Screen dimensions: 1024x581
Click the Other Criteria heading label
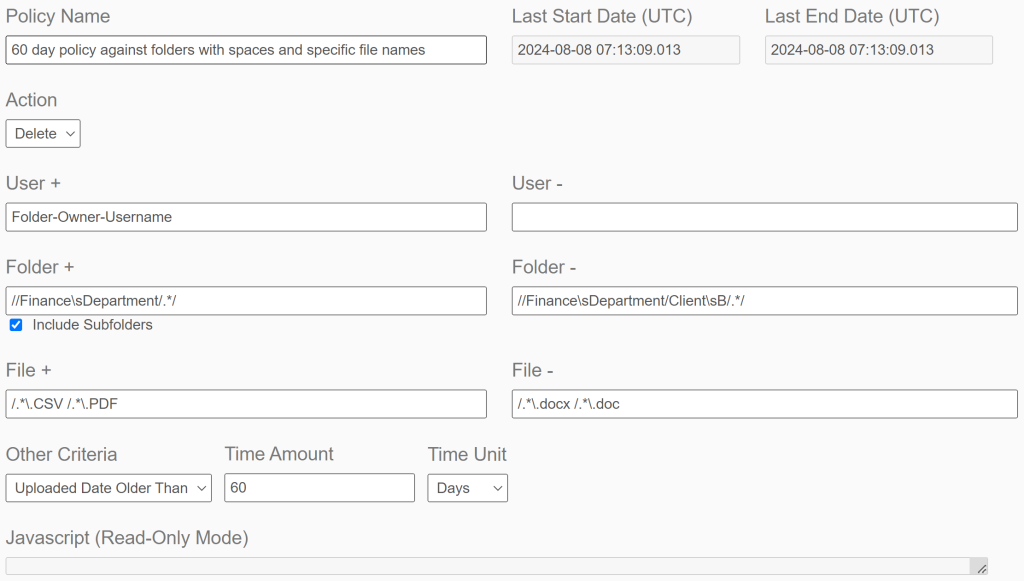point(62,455)
